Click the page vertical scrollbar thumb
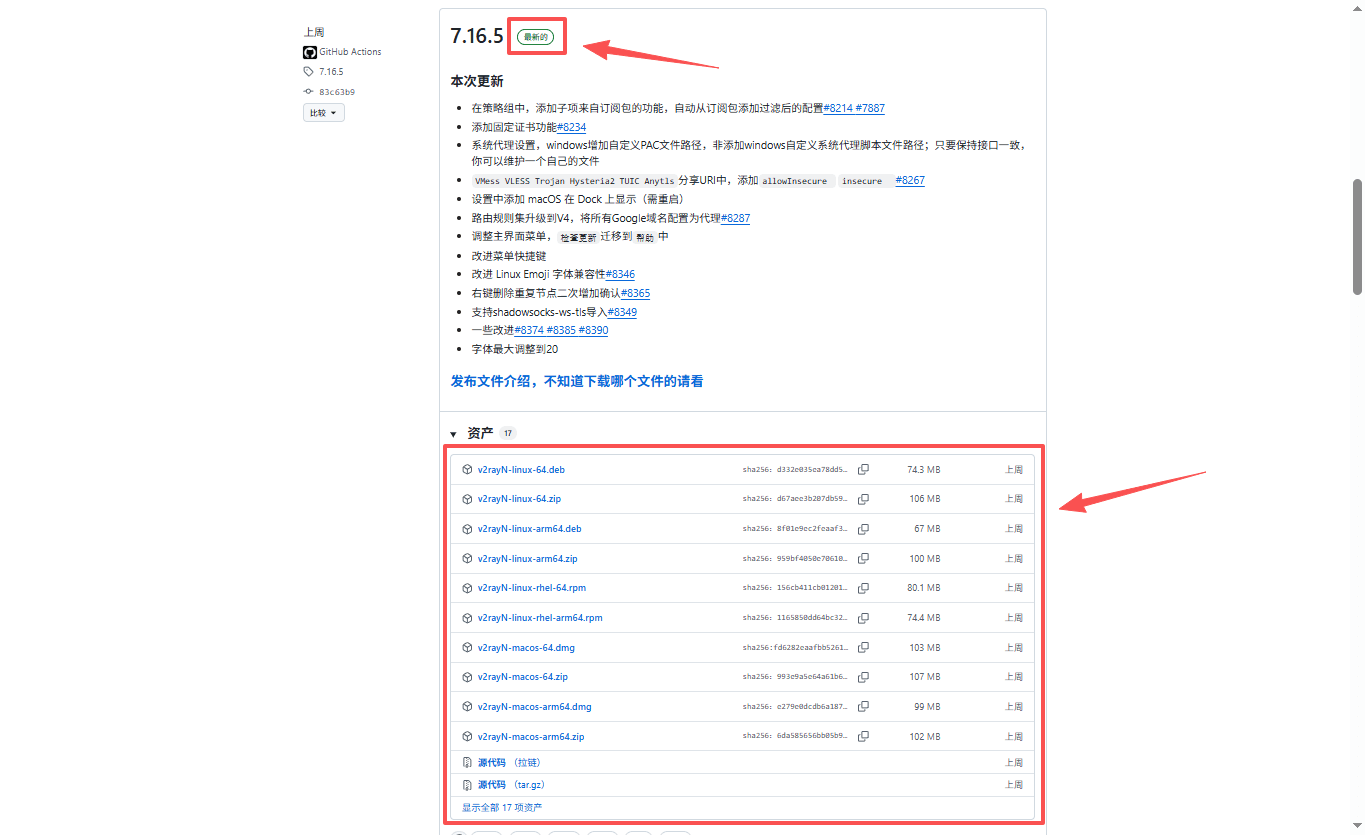Viewport: 1365px width, 835px height. coord(1357,236)
